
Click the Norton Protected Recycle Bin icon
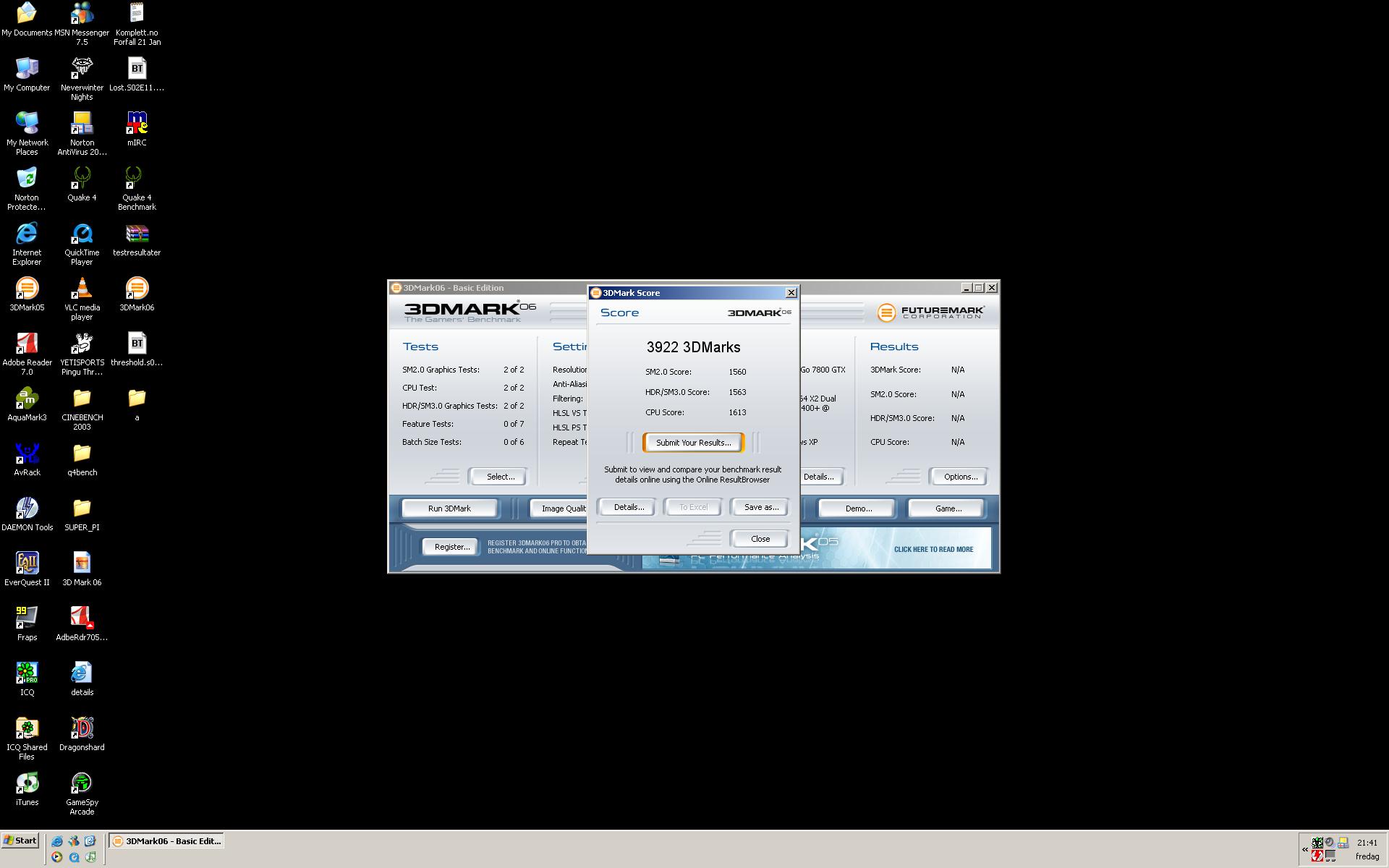click(27, 189)
